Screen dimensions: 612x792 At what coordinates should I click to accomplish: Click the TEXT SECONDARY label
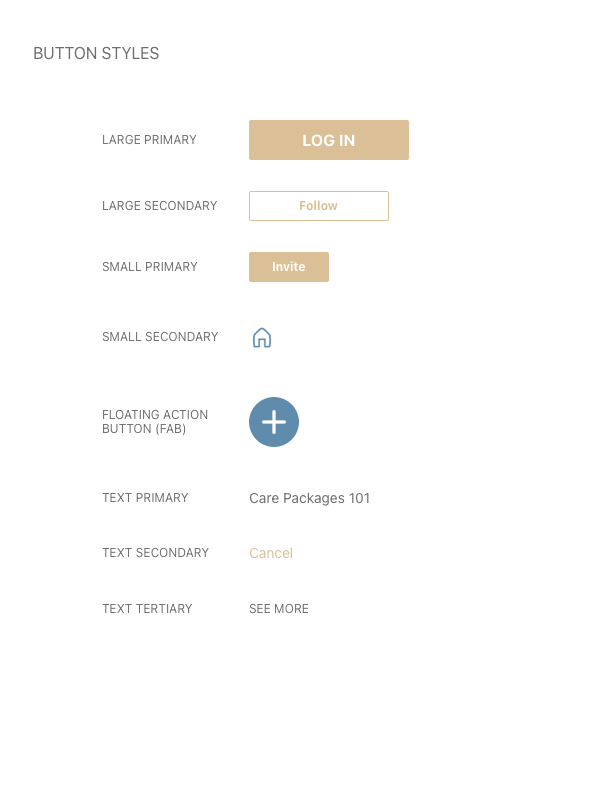[156, 553]
